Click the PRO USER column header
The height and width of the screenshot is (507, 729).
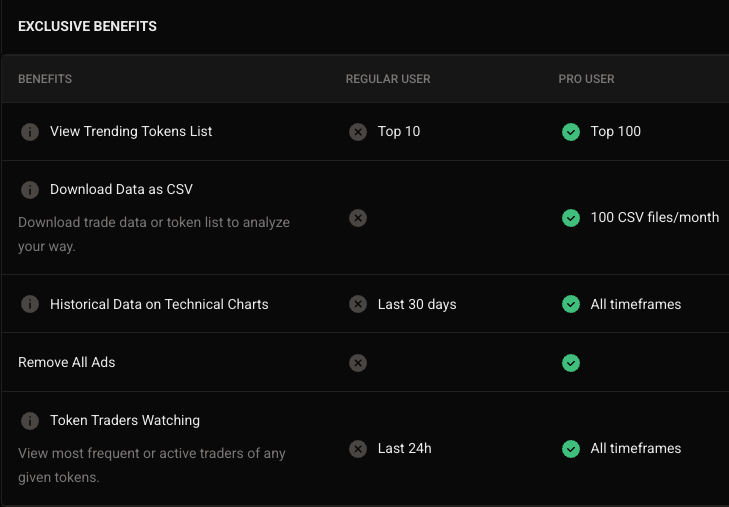[x=586, y=79]
